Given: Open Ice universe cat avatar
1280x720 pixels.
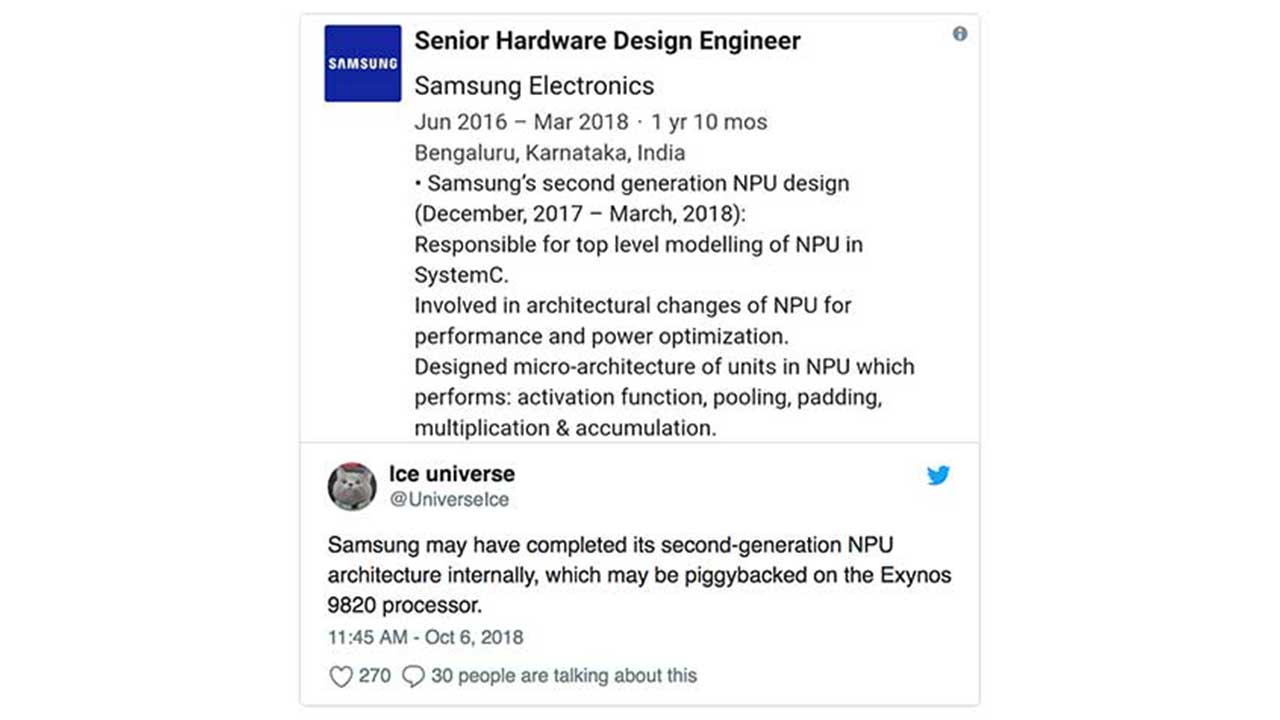Looking at the screenshot, I should [x=352, y=487].
